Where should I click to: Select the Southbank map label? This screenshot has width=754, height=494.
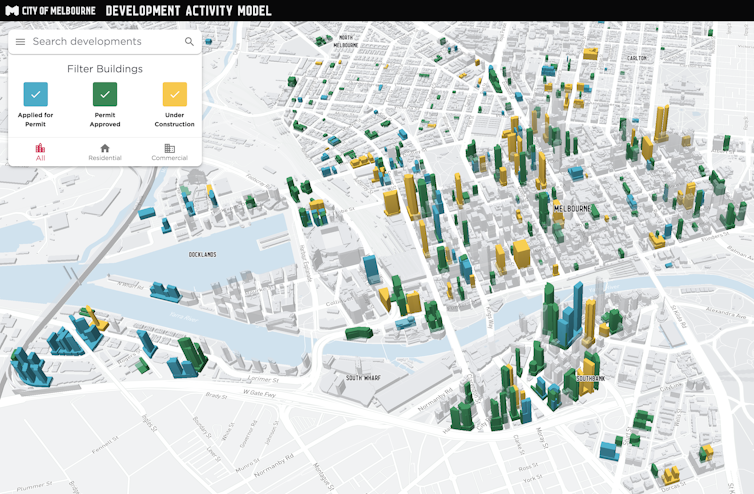[x=590, y=379]
